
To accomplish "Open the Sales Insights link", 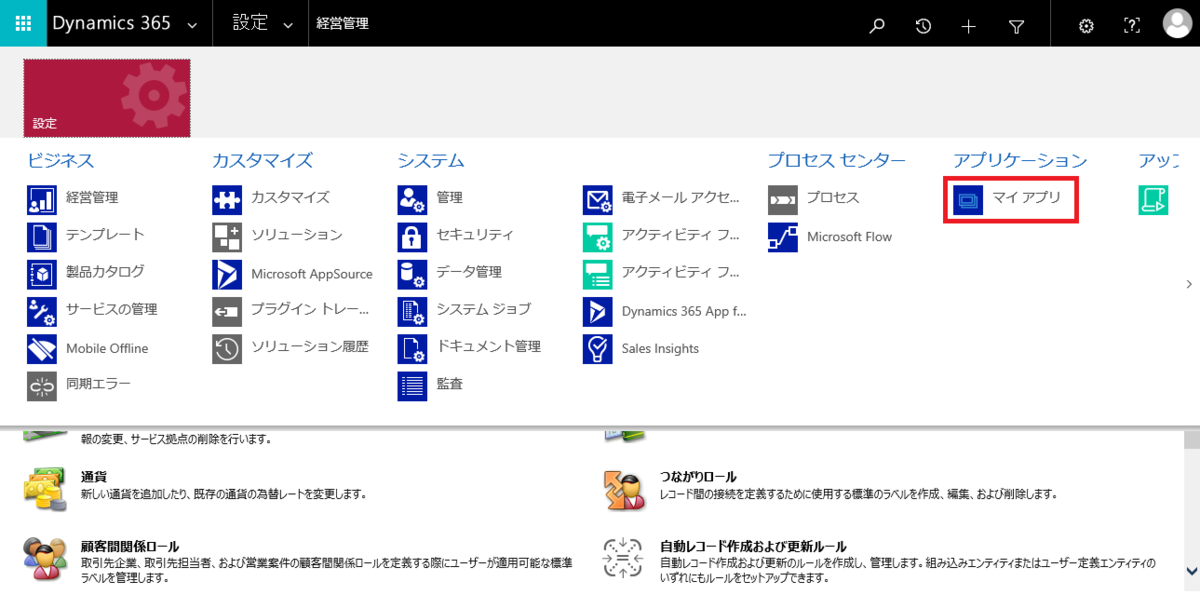I will tap(660, 349).
